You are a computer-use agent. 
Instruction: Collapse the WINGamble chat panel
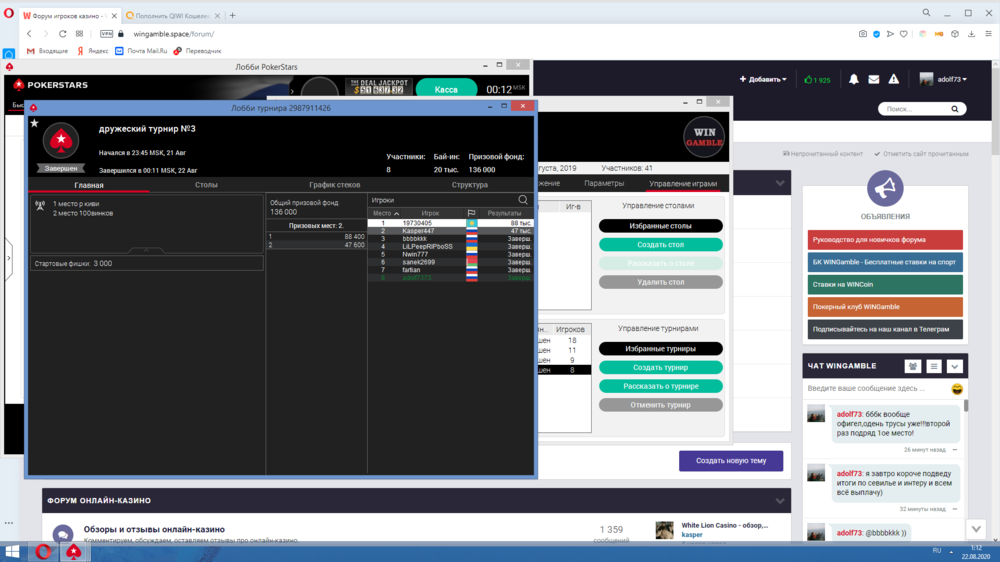(954, 367)
